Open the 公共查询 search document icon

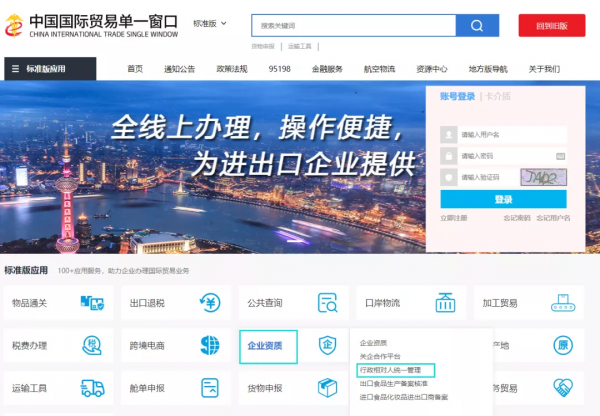pos(327,302)
